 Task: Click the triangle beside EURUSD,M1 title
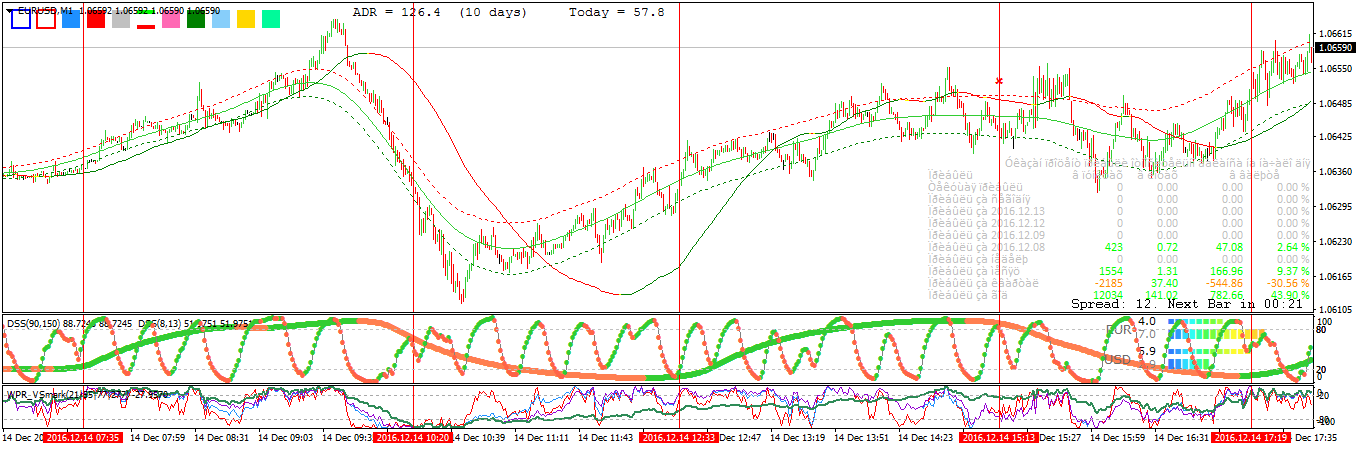7,9
